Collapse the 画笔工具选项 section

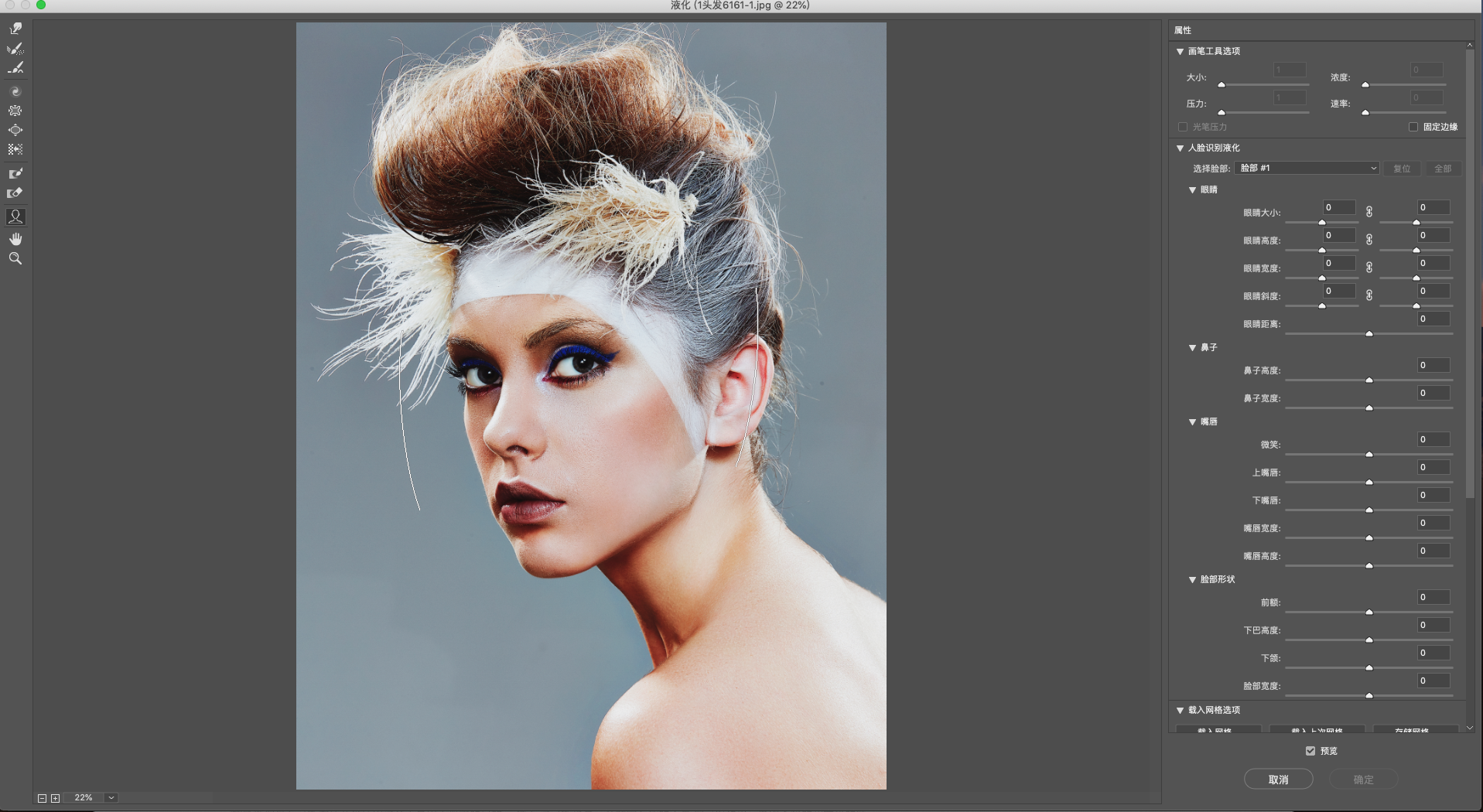tap(1181, 51)
